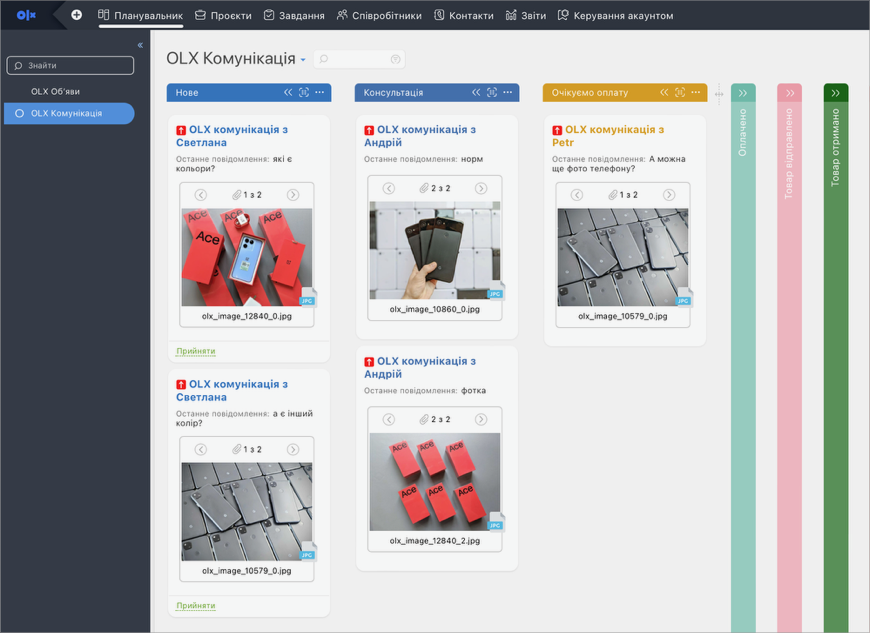Previous attachment on Андрій 'норм' card
The width and height of the screenshot is (870, 633).
(389, 188)
